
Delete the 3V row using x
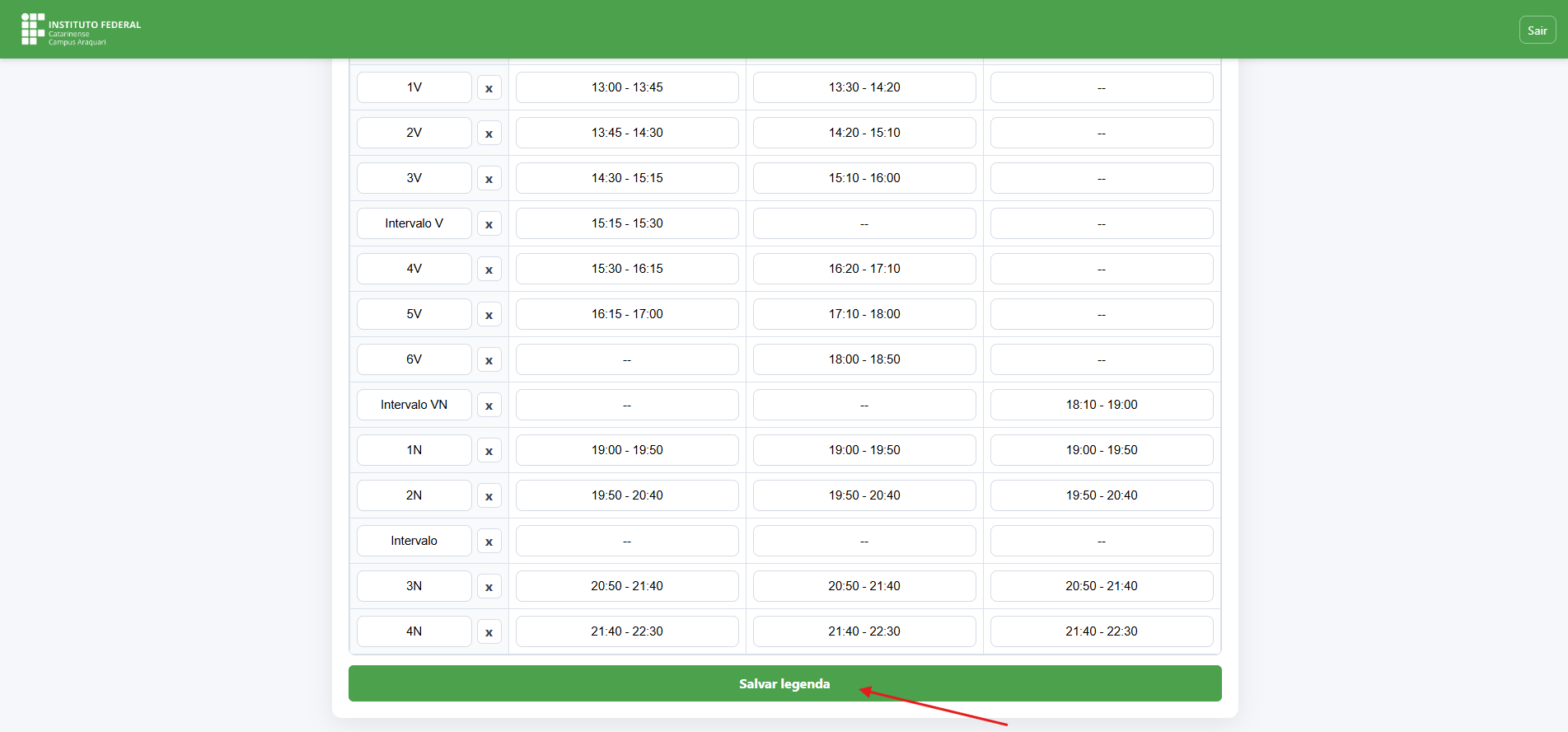pos(489,179)
